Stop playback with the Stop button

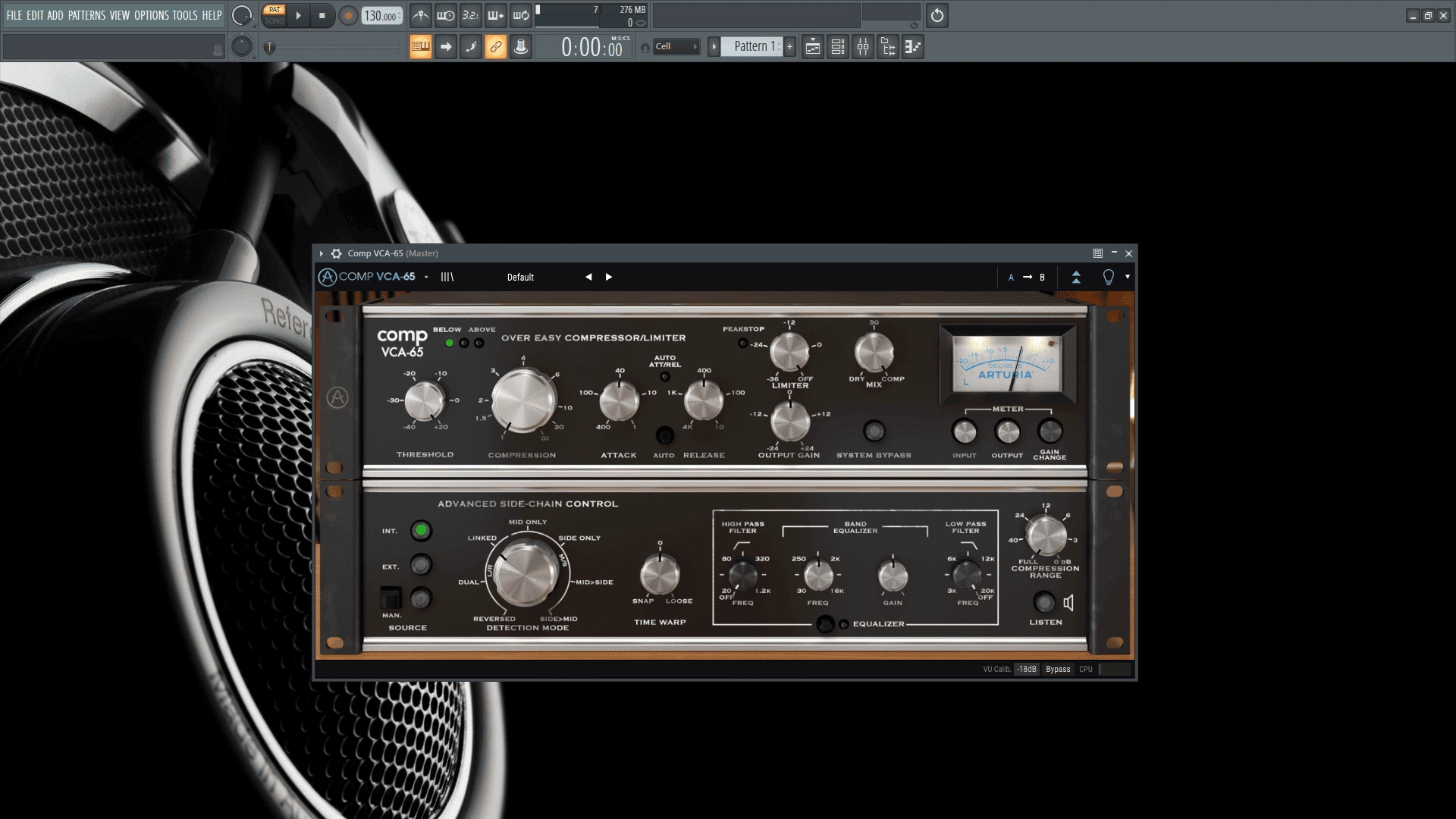point(322,15)
